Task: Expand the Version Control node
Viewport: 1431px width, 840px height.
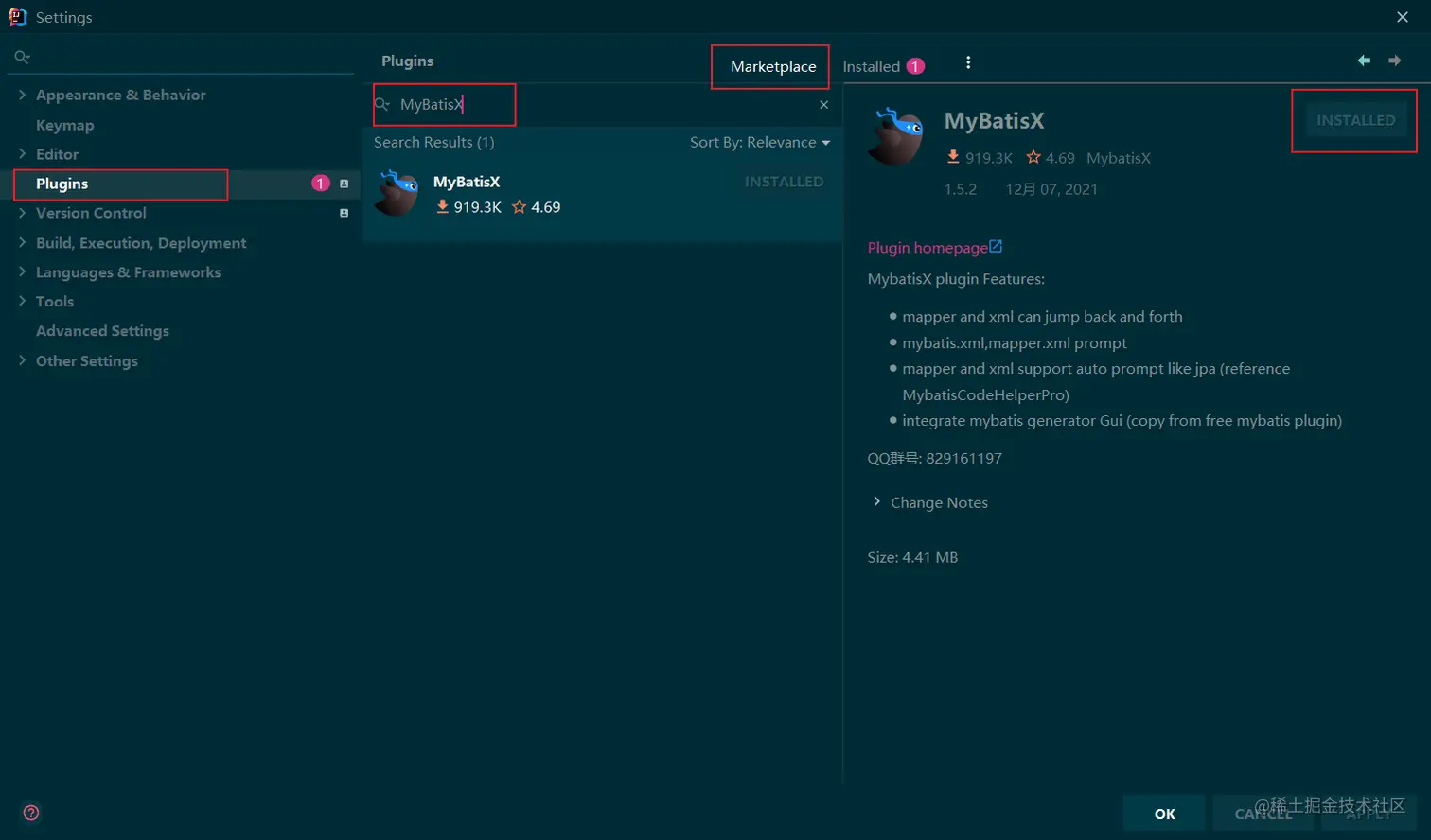Action: pyautogui.click(x=22, y=213)
